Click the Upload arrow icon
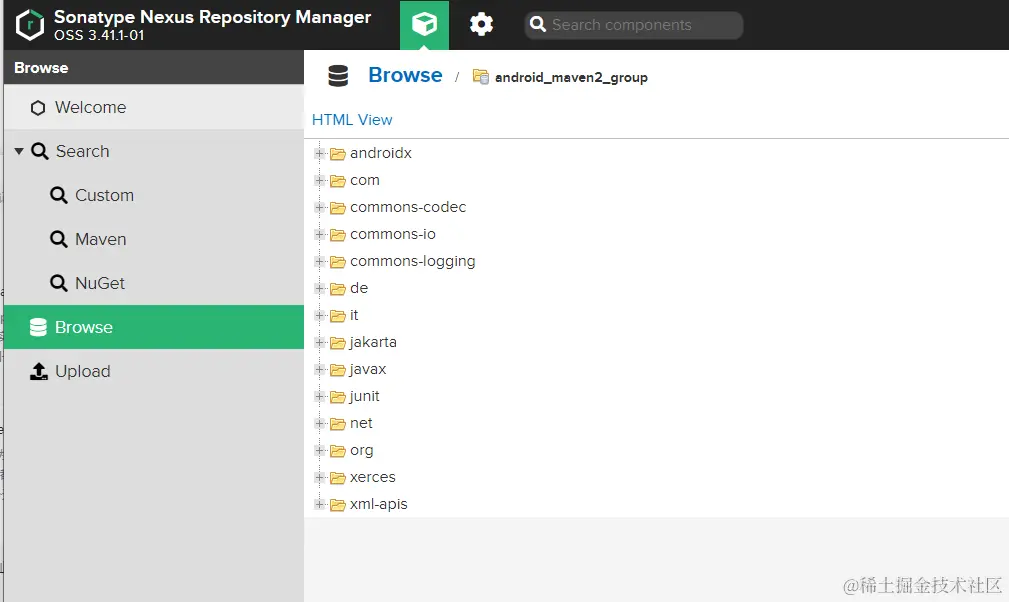 (x=39, y=371)
